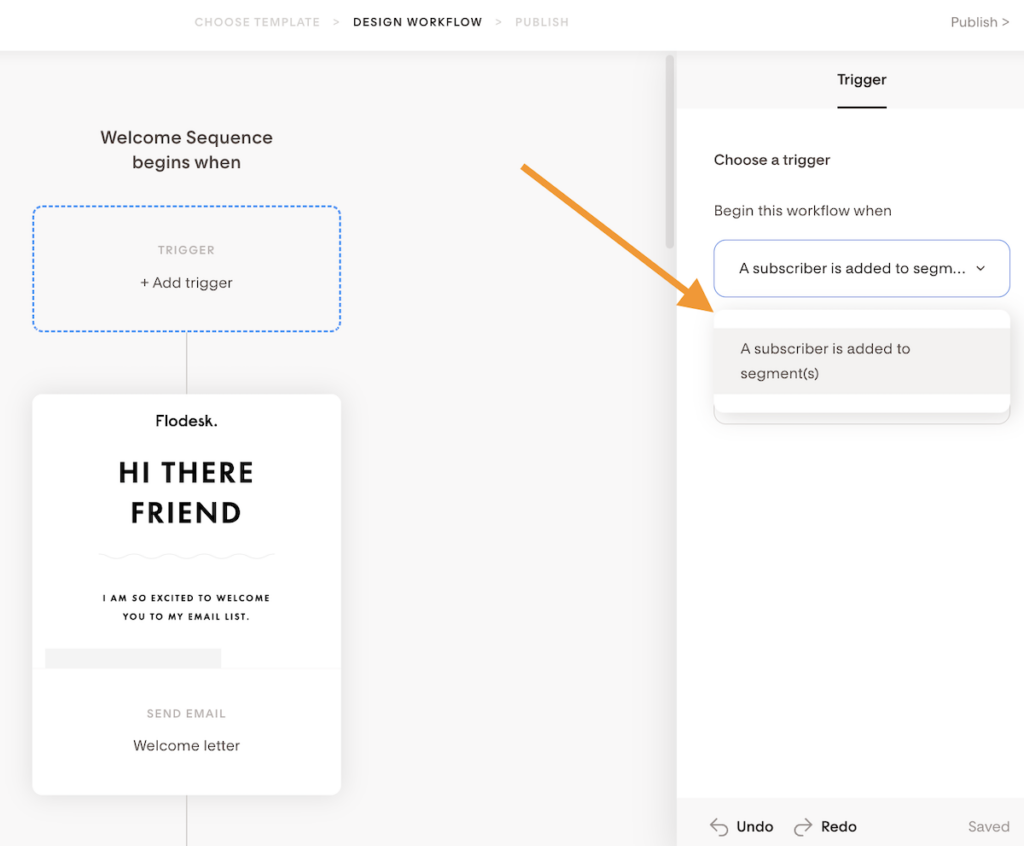Switch to the Trigger tab
This screenshot has width=1024, height=846.
click(x=861, y=80)
